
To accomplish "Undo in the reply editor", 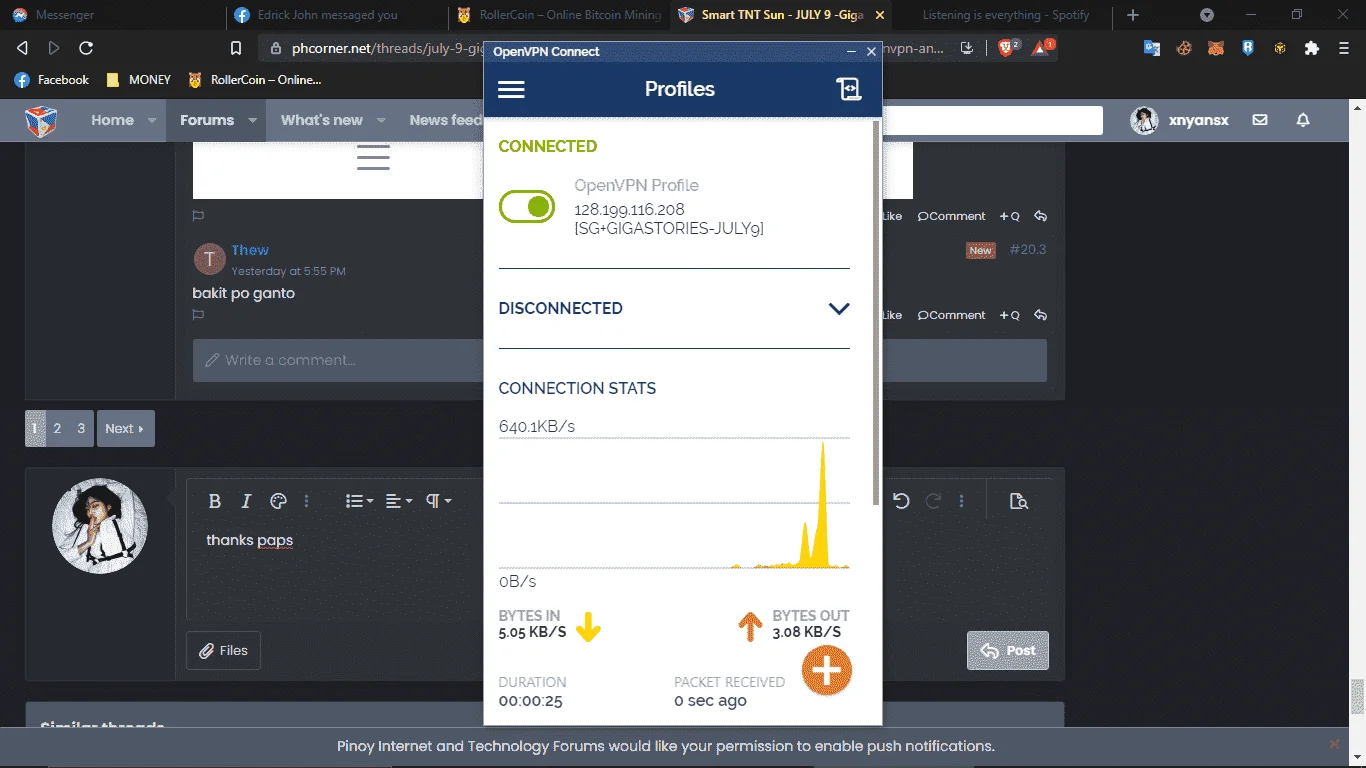I will pyautogui.click(x=901, y=501).
